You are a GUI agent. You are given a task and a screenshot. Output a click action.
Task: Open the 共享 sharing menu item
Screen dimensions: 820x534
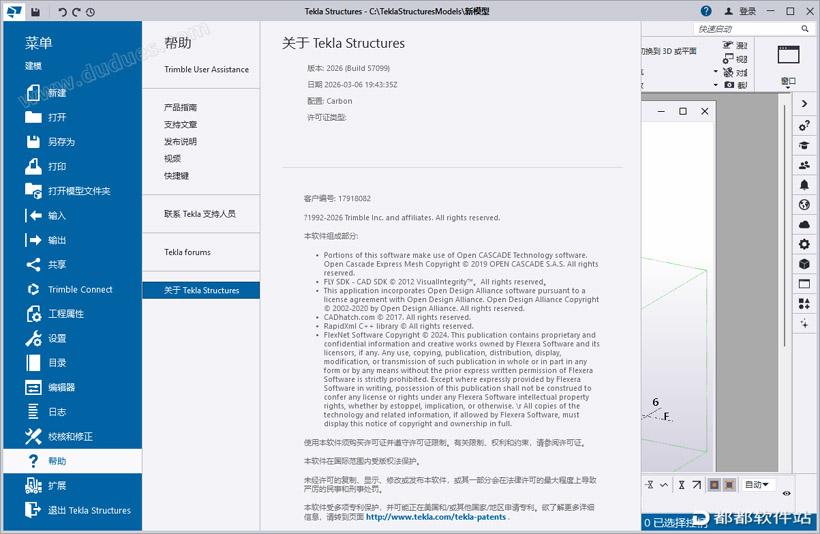73,265
